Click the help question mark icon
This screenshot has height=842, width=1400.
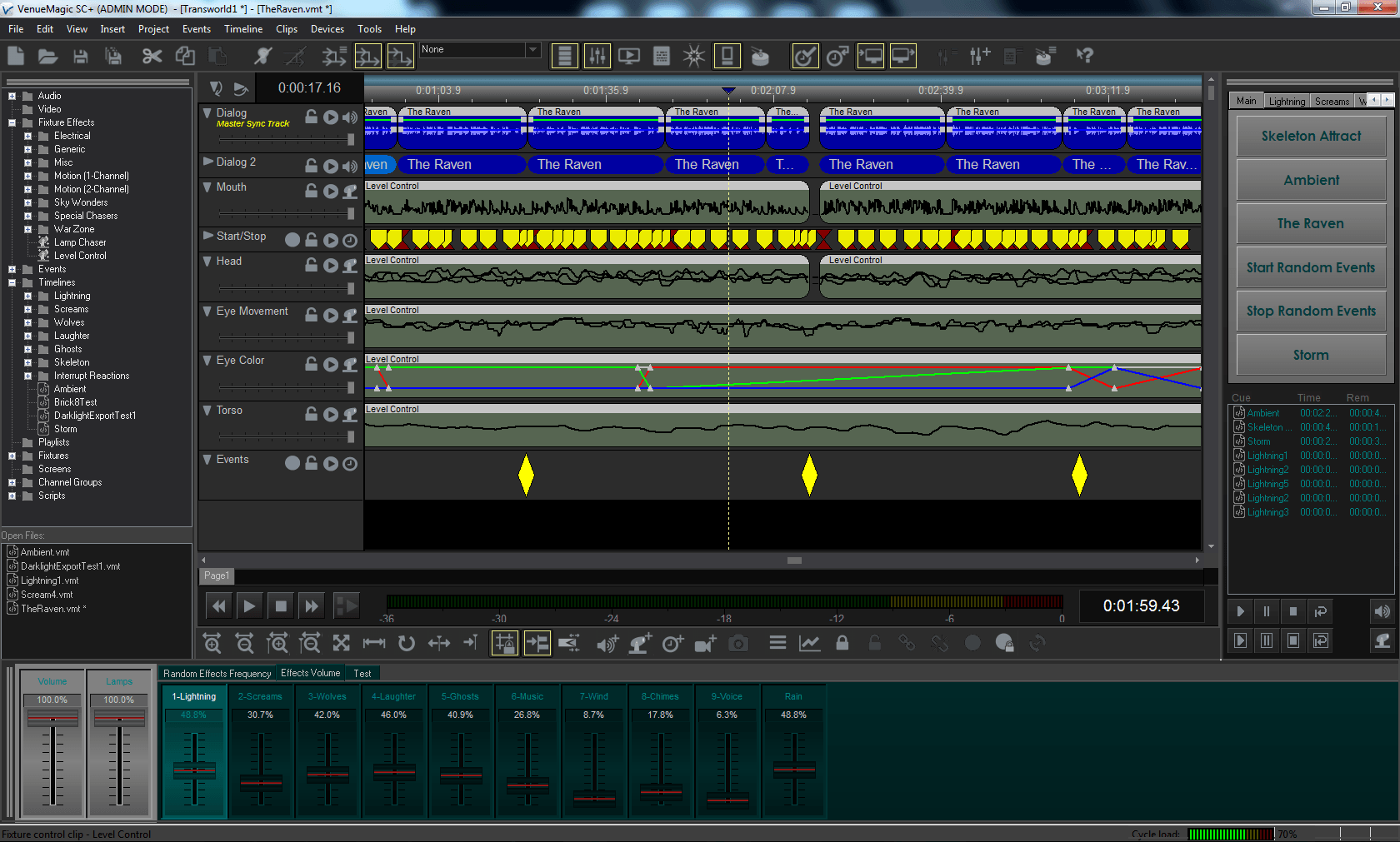click(1083, 56)
